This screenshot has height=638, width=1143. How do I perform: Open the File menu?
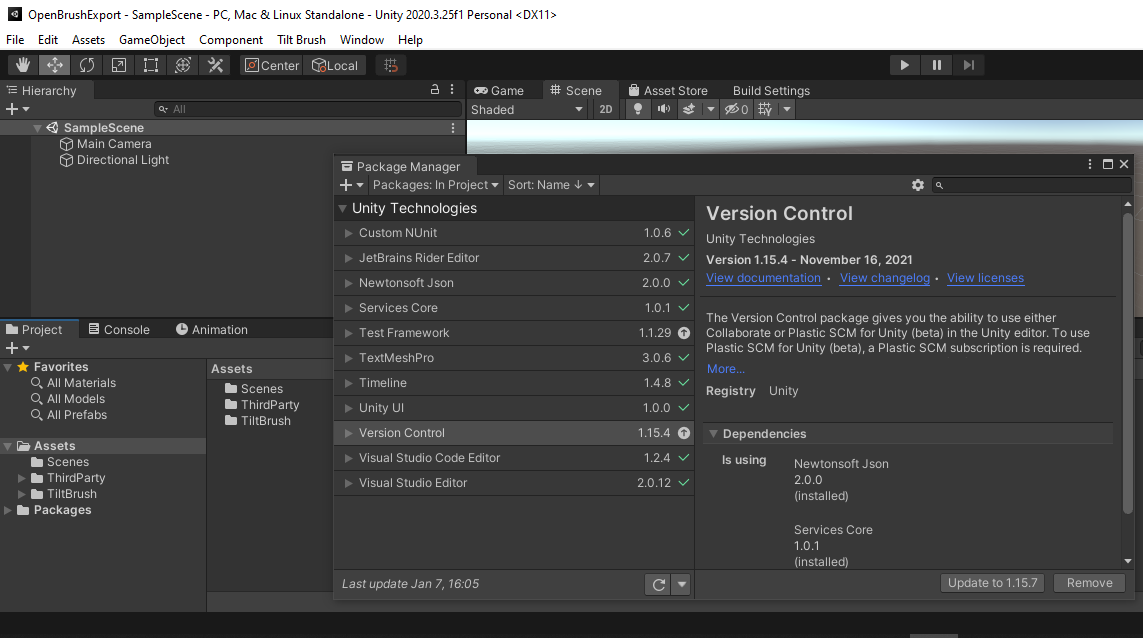click(15, 39)
